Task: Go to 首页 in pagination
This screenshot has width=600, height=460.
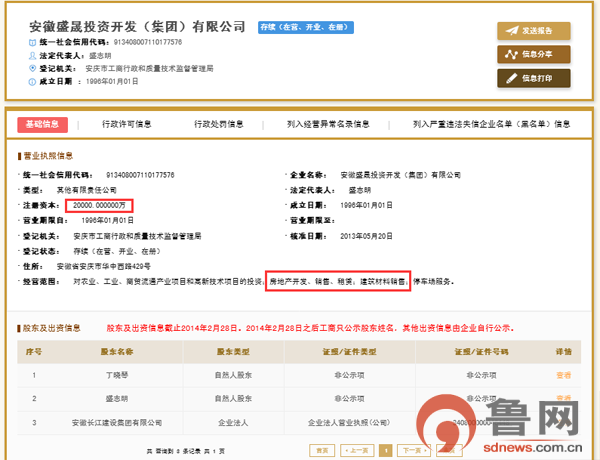Action: point(321,451)
